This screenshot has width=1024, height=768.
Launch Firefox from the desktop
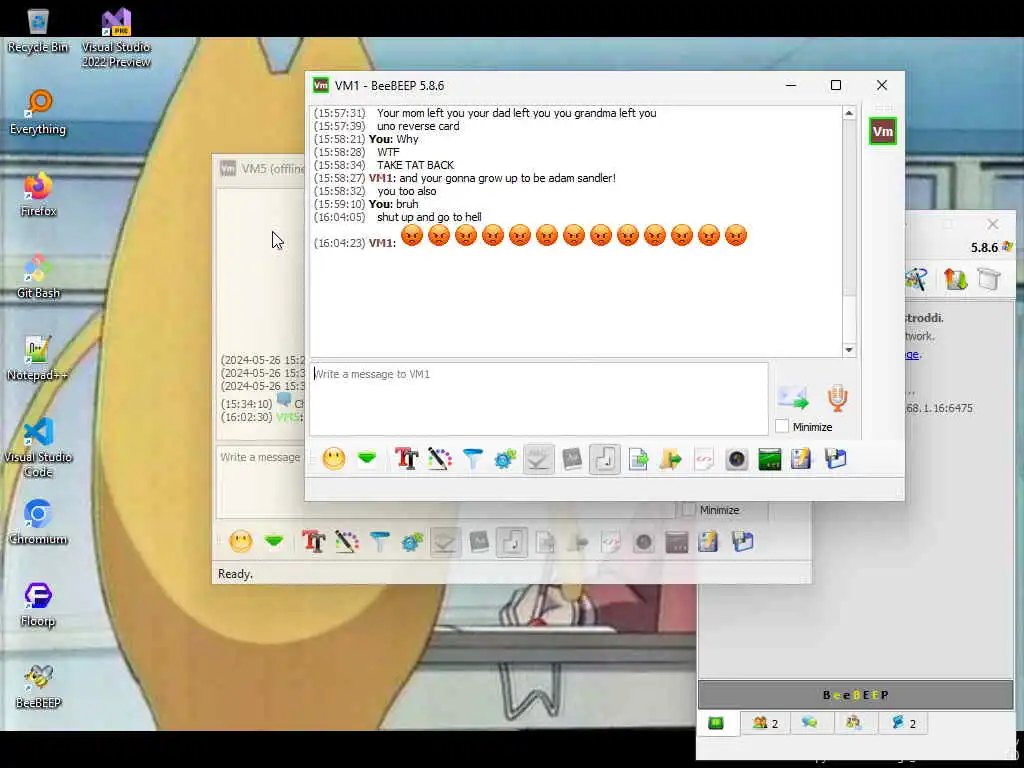coord(38,195)
